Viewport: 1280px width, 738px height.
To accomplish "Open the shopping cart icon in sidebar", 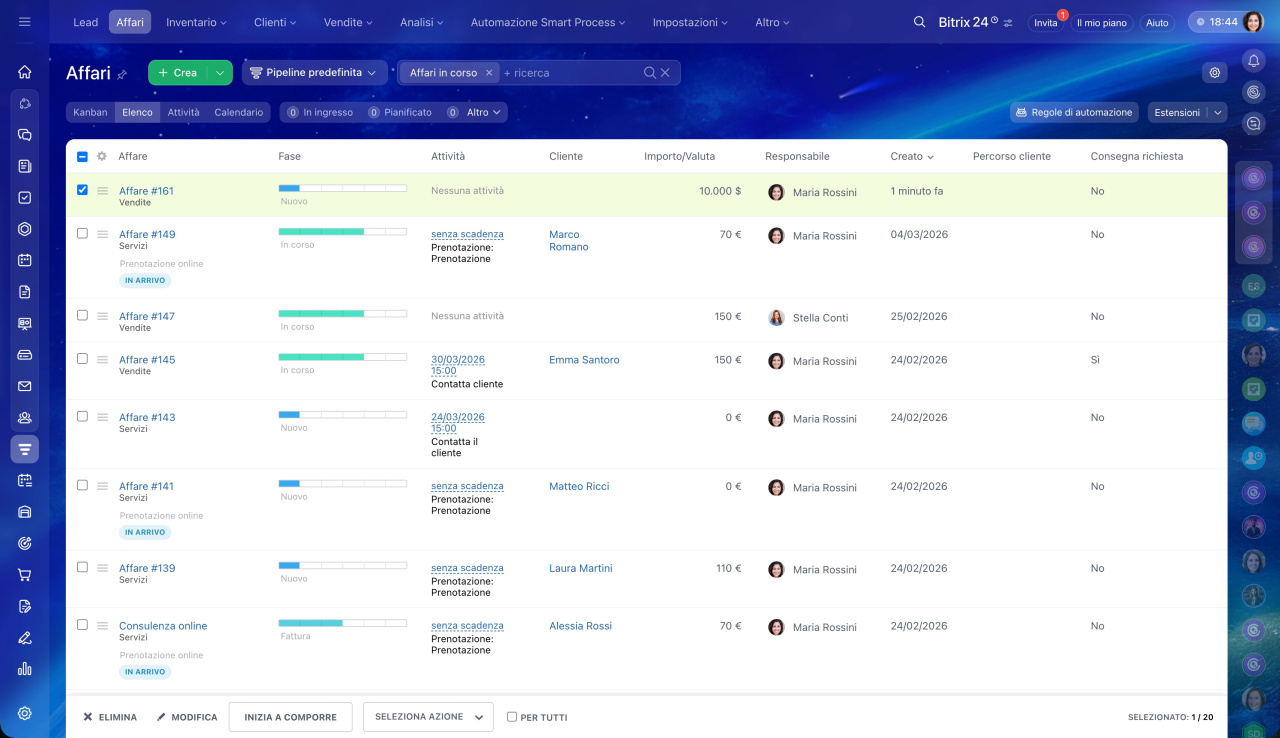I will [25, 575].
